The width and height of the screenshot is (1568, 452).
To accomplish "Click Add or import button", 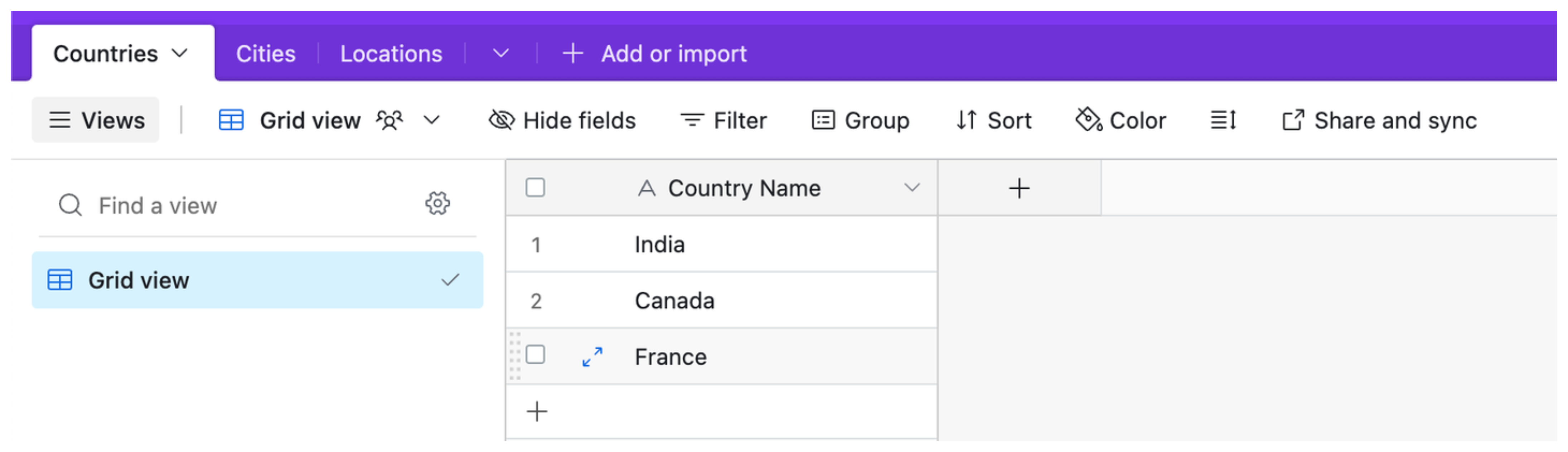I will (655, 54).
